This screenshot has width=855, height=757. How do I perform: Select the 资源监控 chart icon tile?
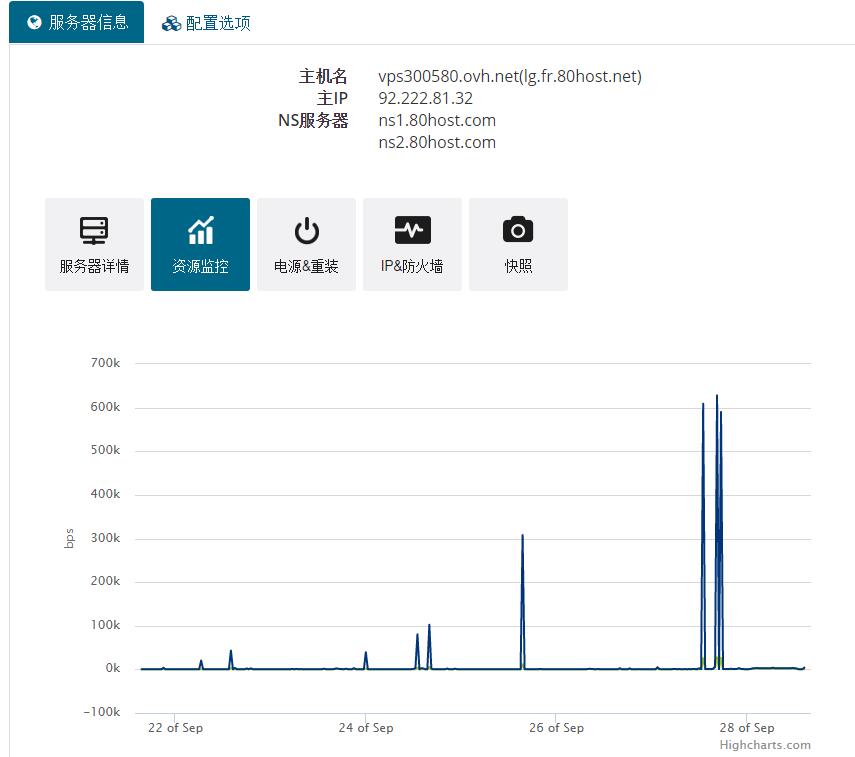[200, 244]
